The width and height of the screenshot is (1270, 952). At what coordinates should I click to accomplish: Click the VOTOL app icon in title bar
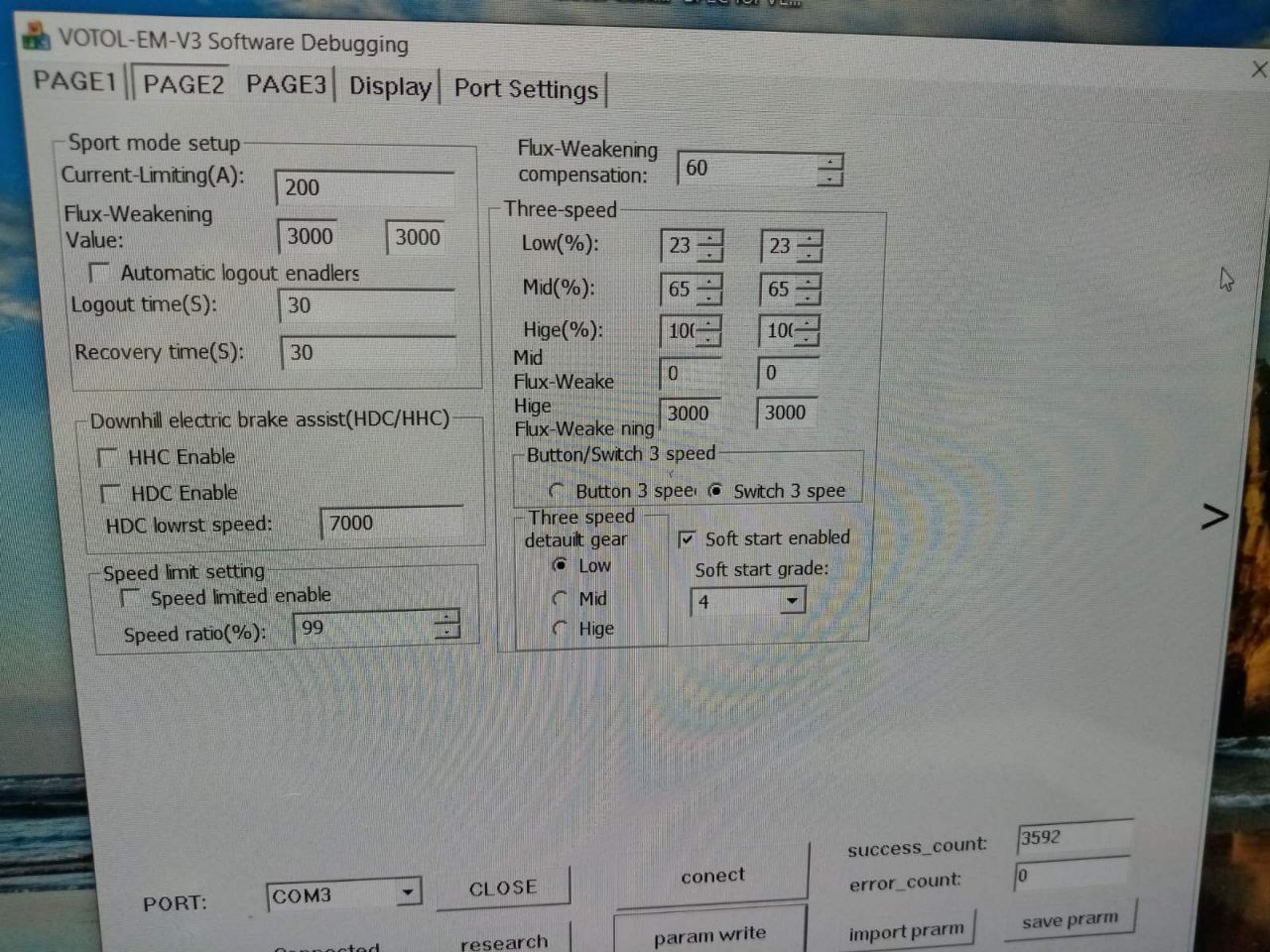36,36
